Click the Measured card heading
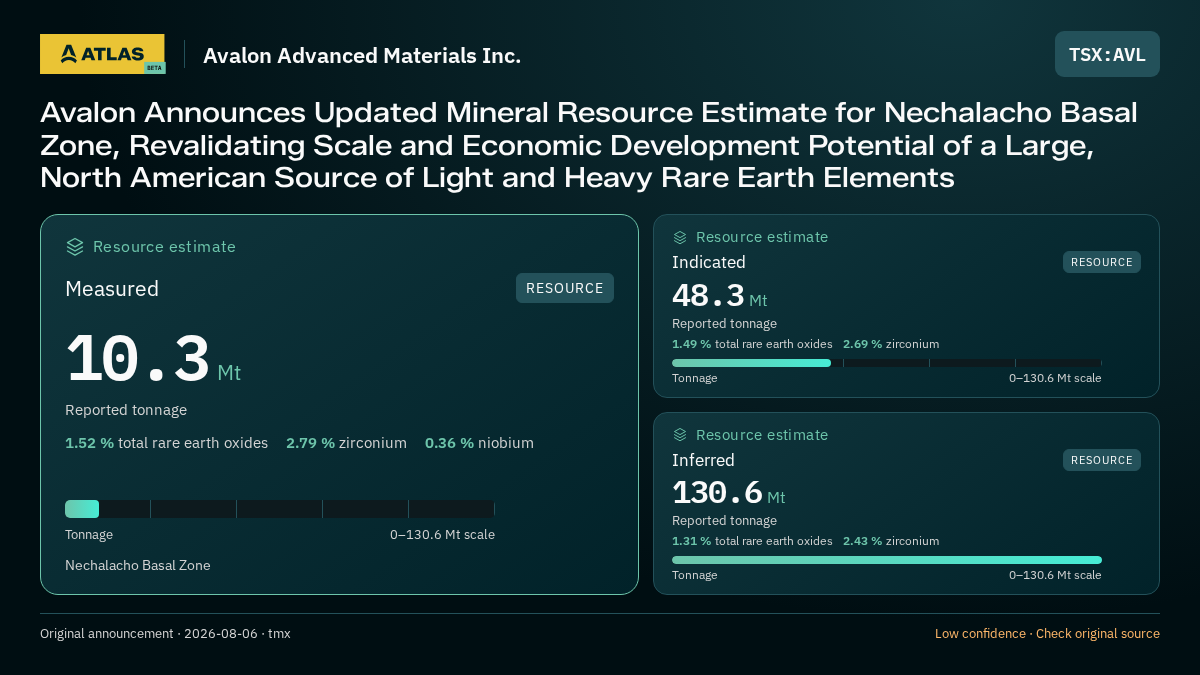The image size is (1200, 675). [x=112, y=289]
